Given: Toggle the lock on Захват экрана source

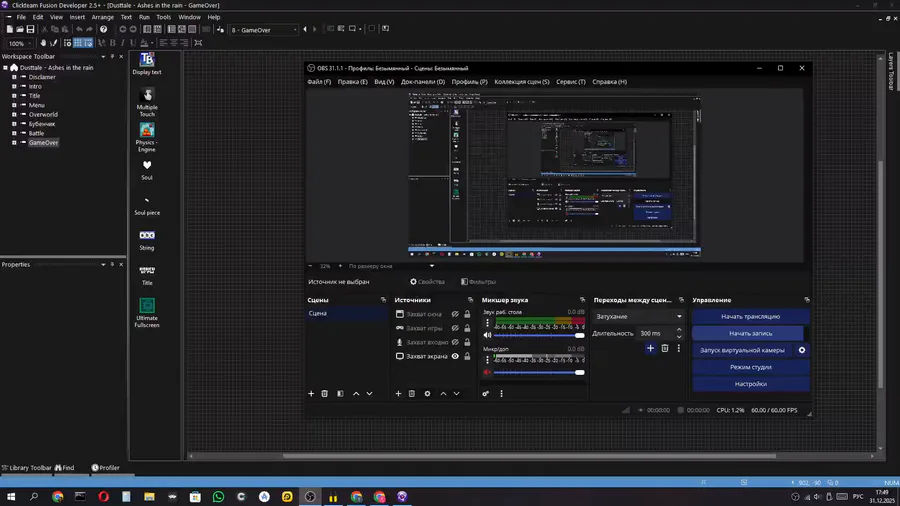Looking at the screenshot, I should click(x=467, y=356).
